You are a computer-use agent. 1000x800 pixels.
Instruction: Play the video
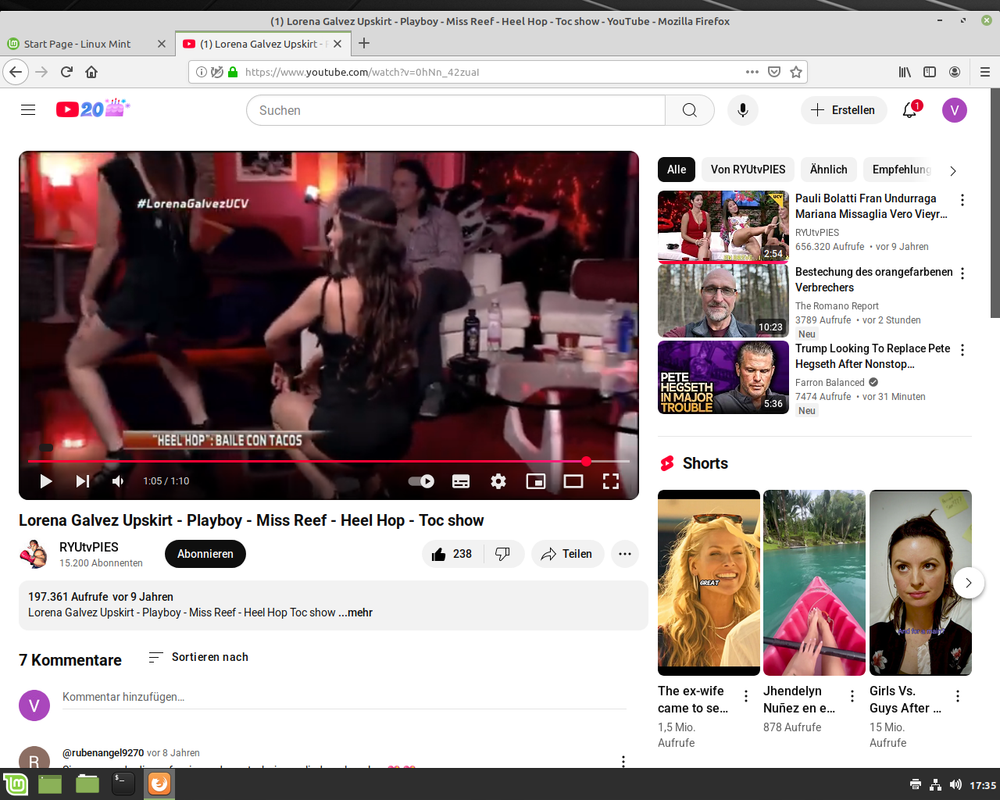(45, 481)
